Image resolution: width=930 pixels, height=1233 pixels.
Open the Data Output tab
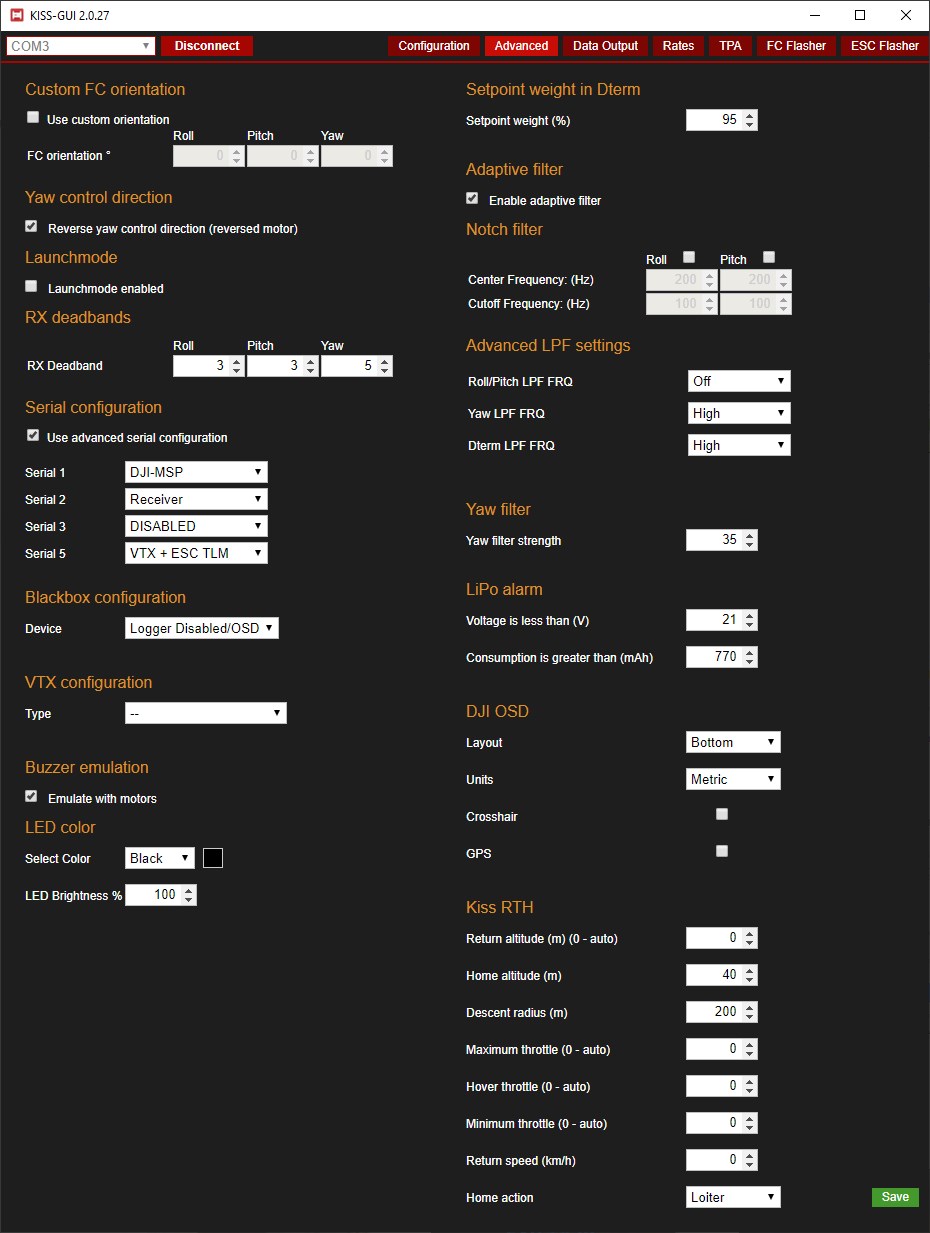(605, 46)
